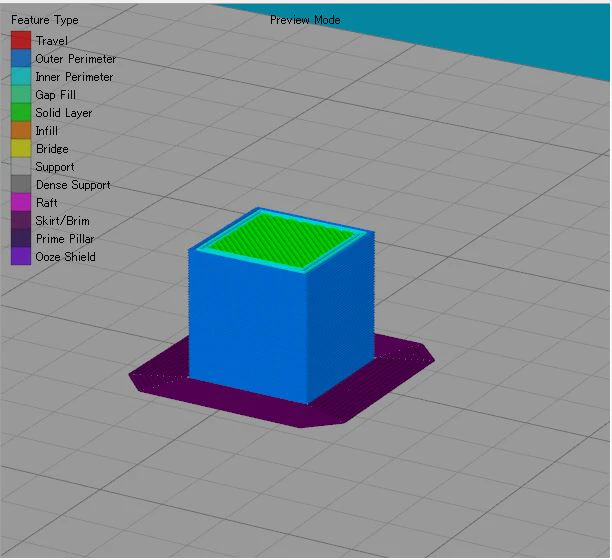Click the red Travel color swatch
Image resolution: width=612 pixels, height=560 pixels.
point(21,40)
